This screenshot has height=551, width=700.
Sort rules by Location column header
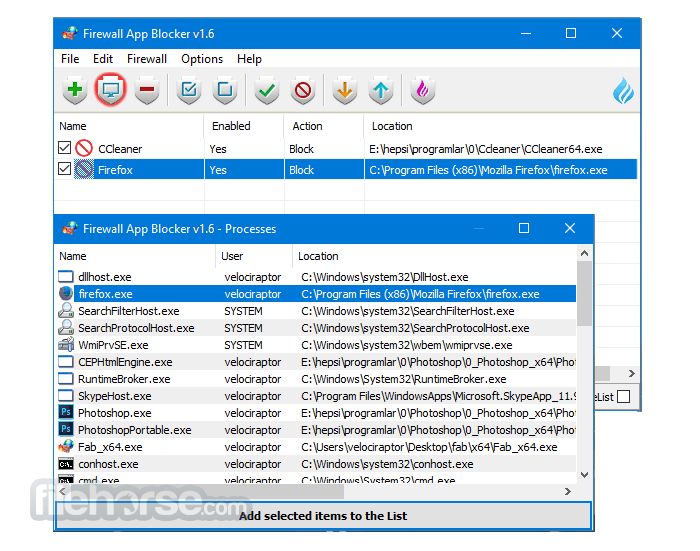[x=502, y=126]
